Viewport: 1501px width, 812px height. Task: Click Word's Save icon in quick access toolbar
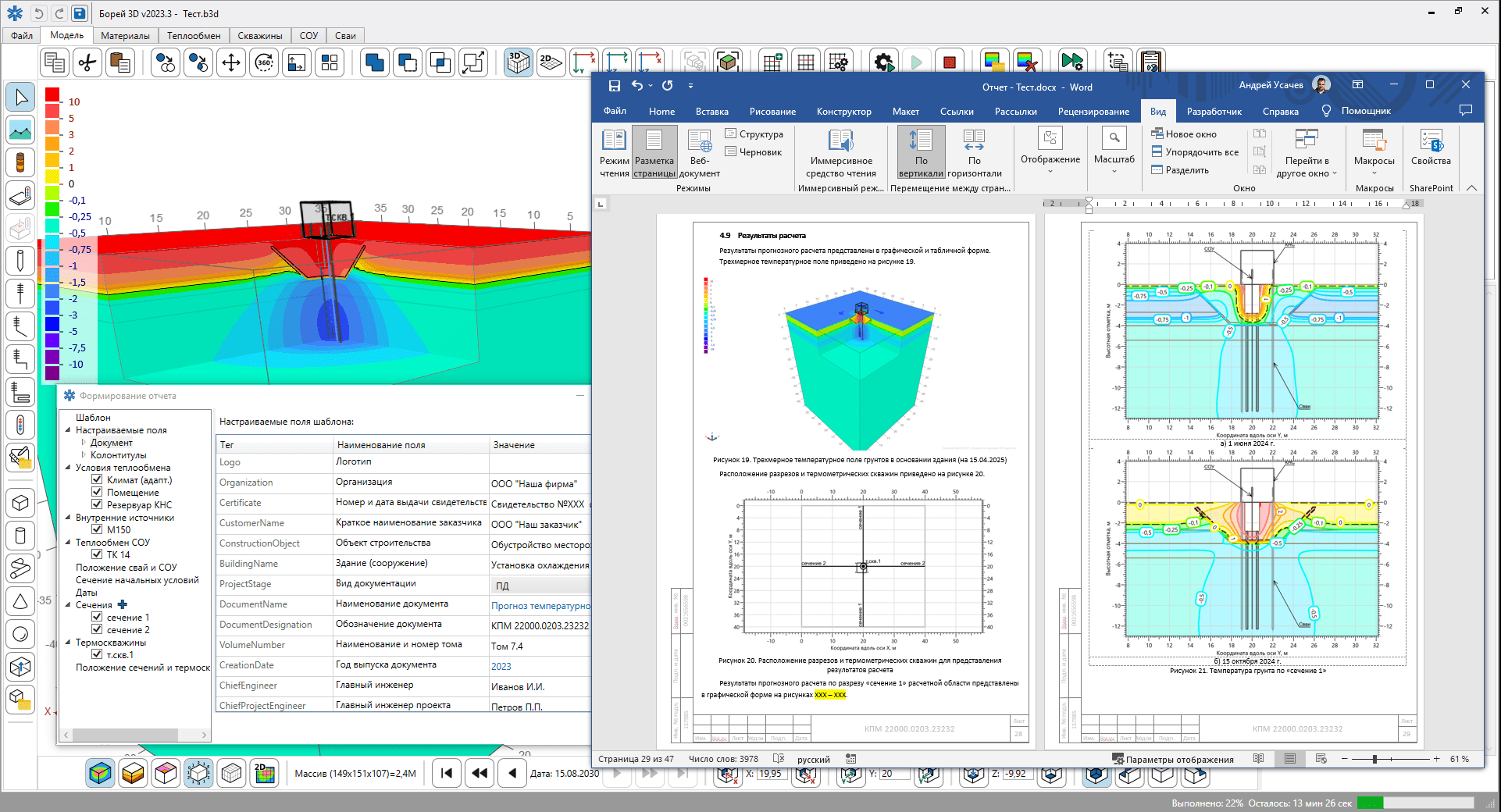pyautogui.click(x=615, y=86)
